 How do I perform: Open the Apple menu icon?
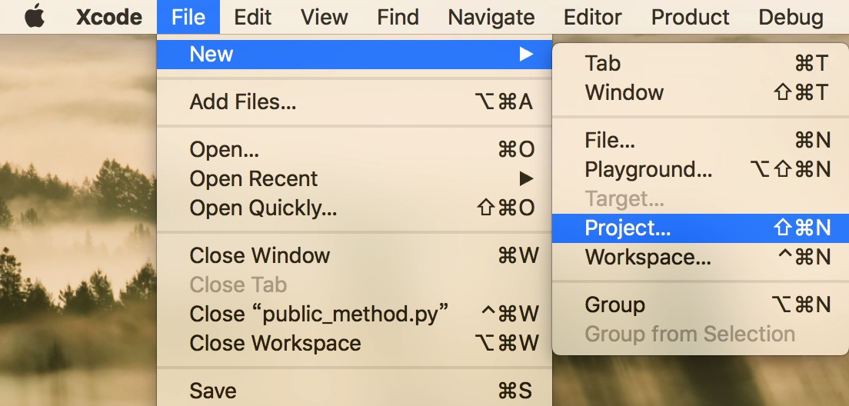(35, 16)
